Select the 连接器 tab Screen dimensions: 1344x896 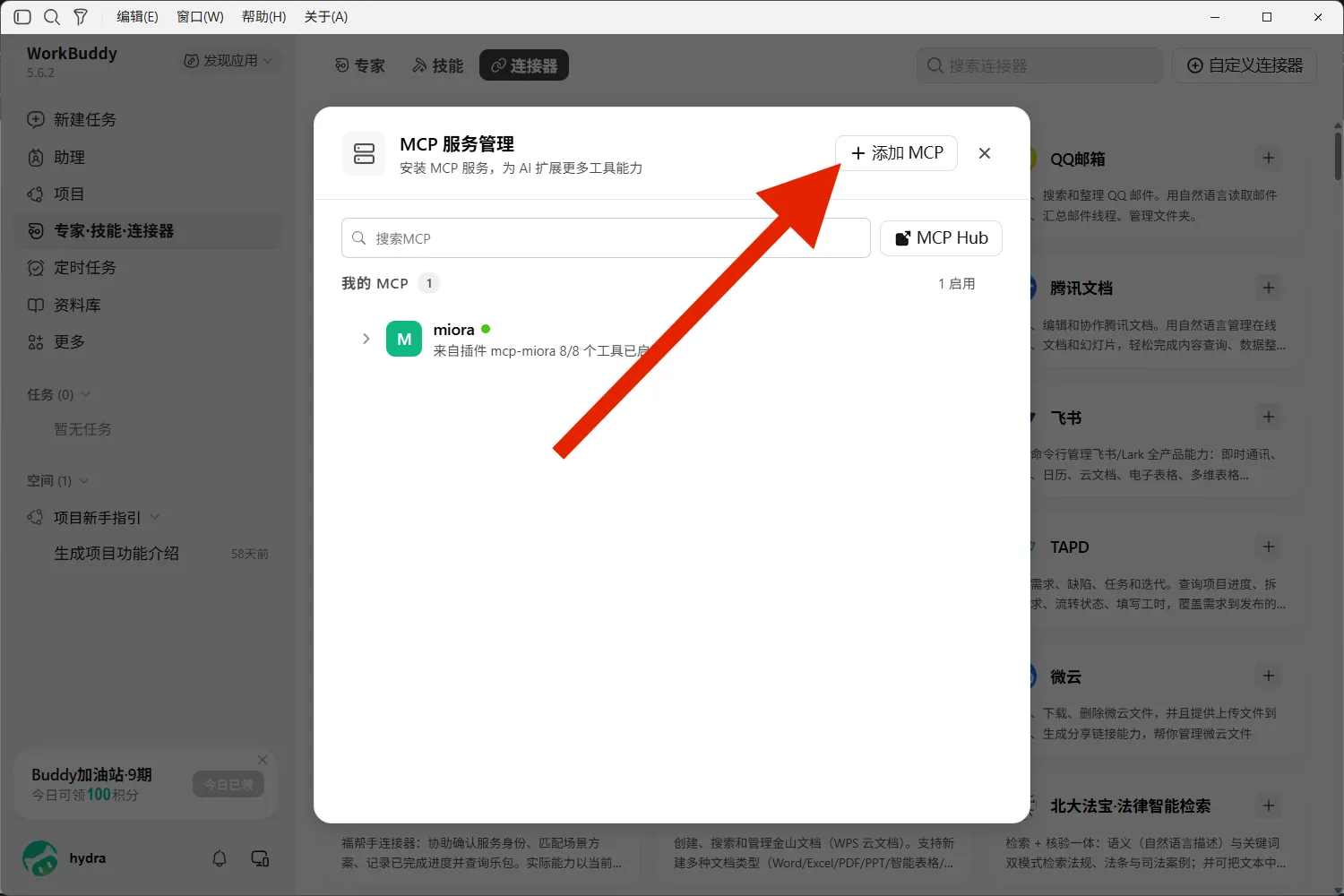click(524, 65)
